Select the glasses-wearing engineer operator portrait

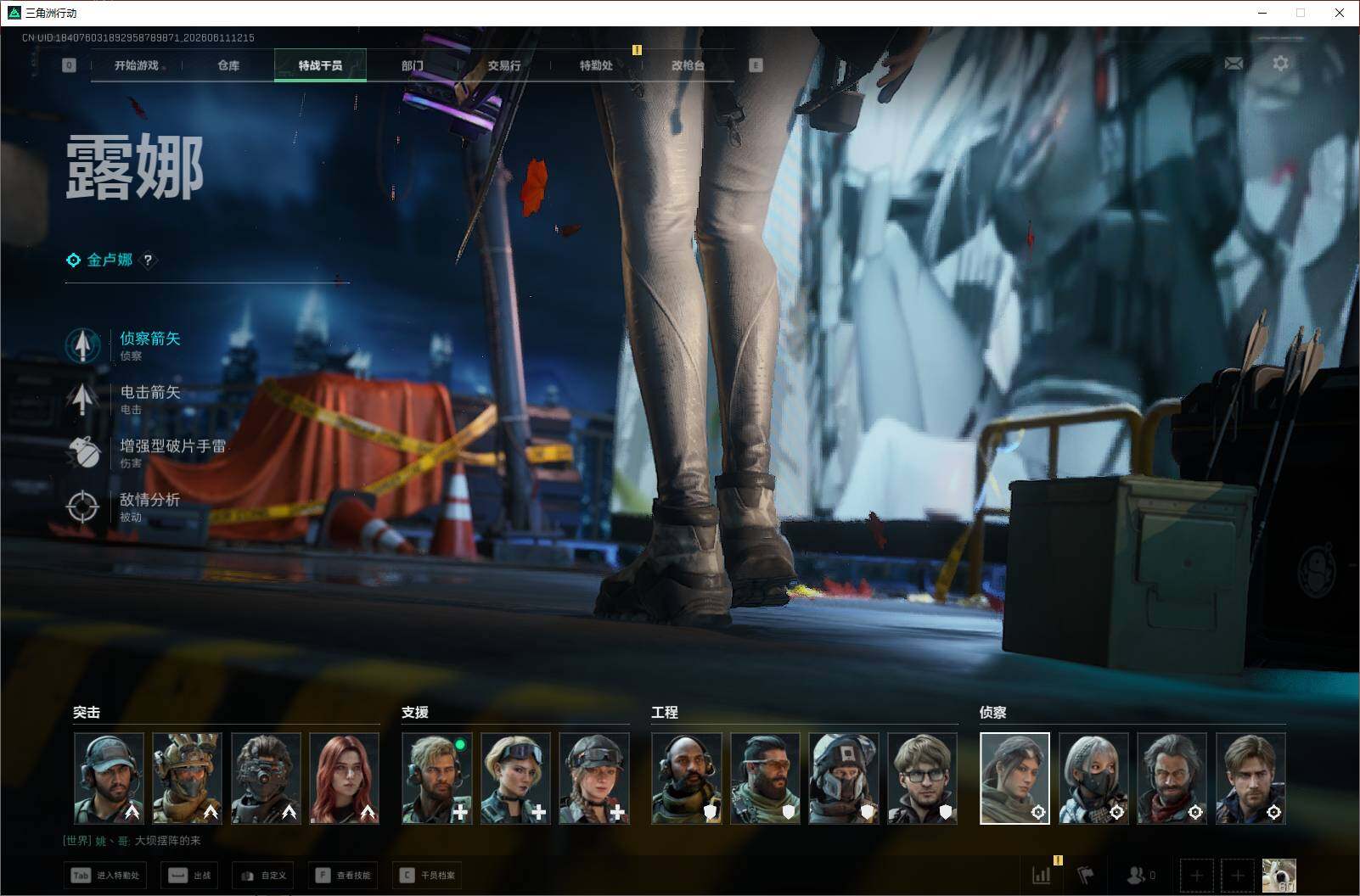(922, 778)
